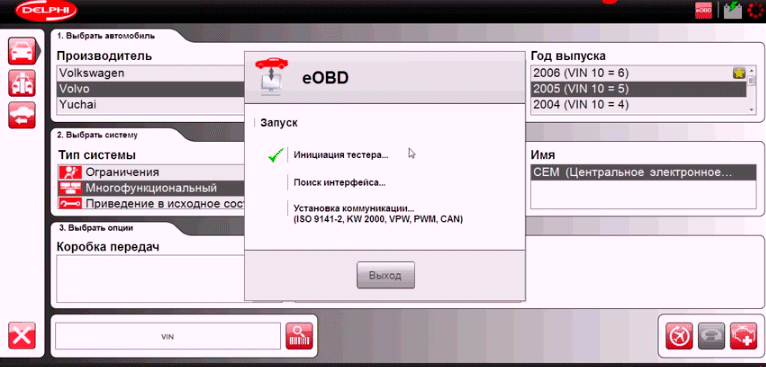Screen dimensions: 766x367
Task: Select CEM Центральное электронное entry
Action: pos(643,173)
